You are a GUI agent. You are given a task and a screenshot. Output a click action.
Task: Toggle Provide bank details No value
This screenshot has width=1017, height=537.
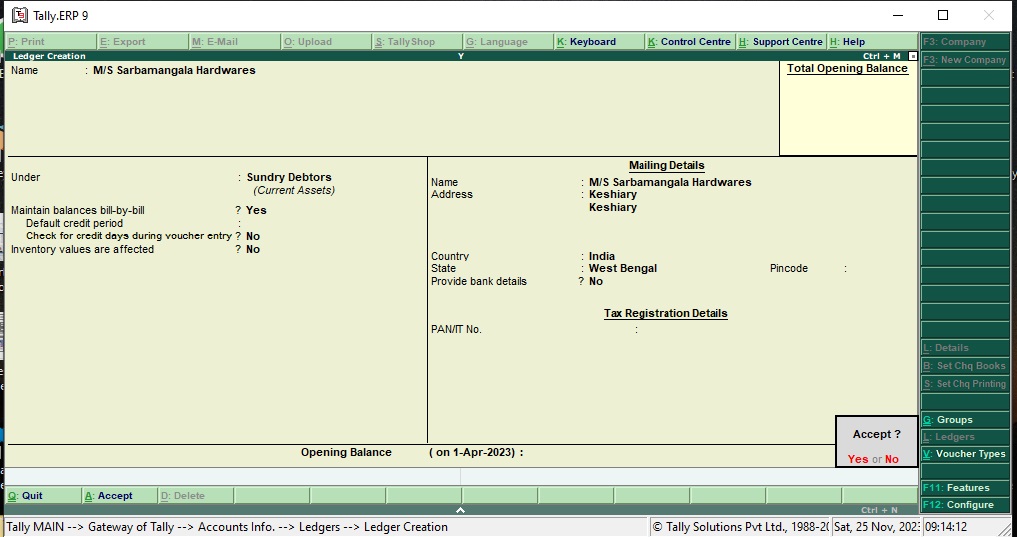[596, 281]
